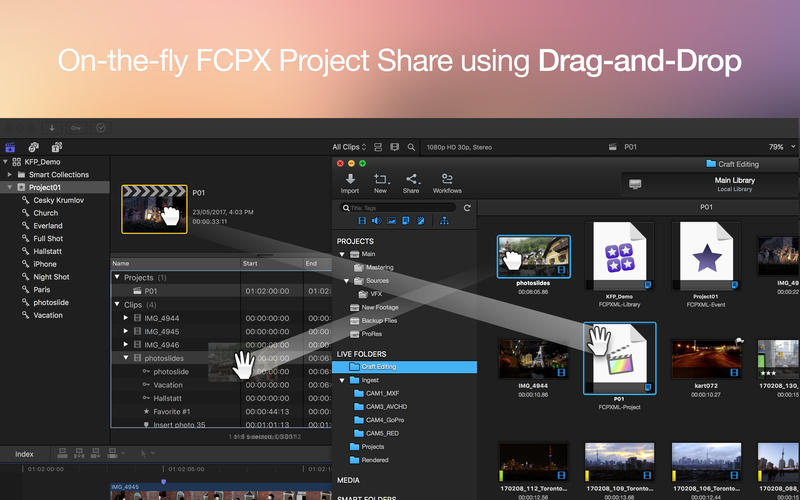Expand the Smart Collections folder
The height and width of the screenshot is (500, 800).
(x=9, y=175)
